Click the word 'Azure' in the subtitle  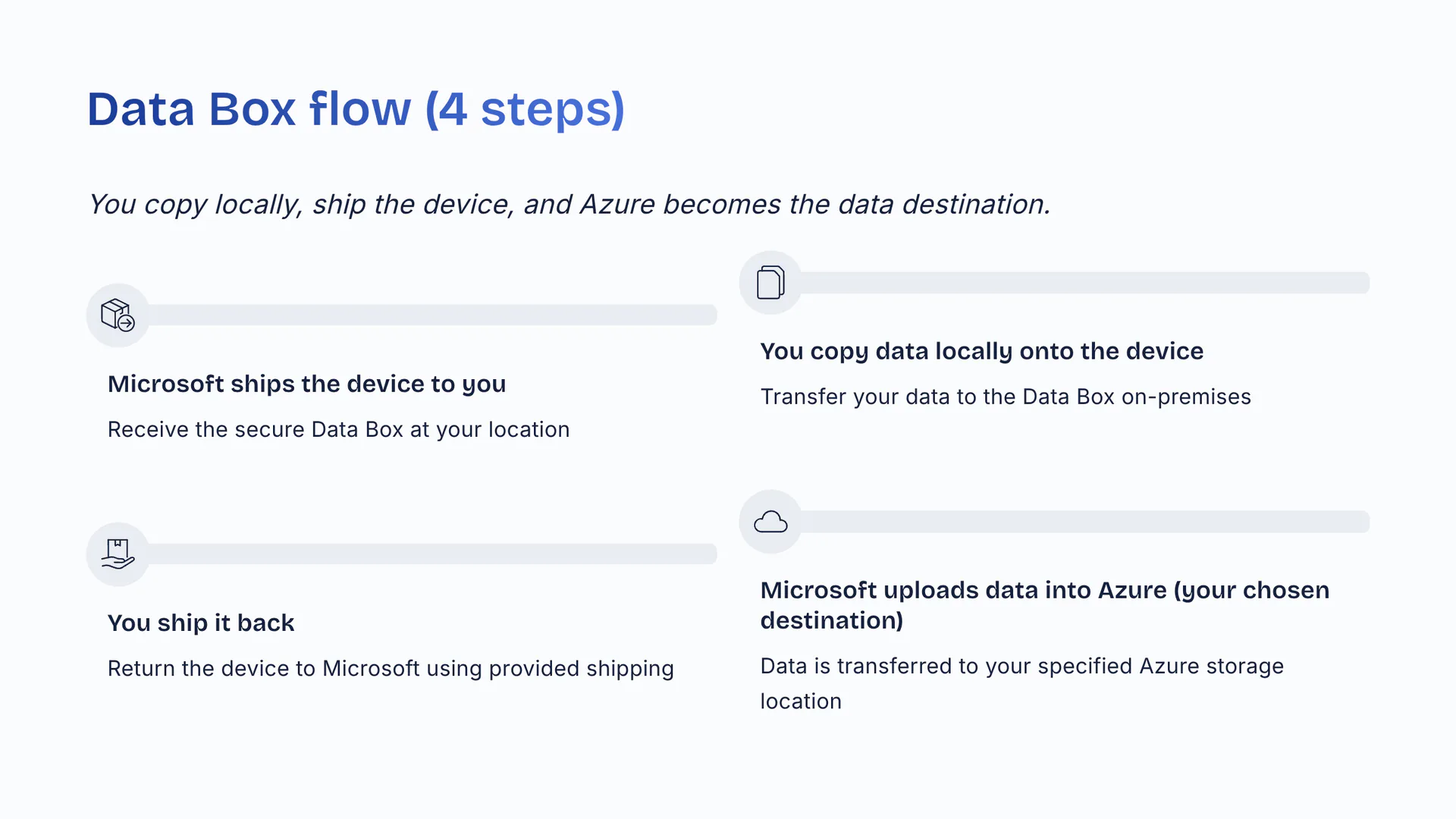coord(617,205)
